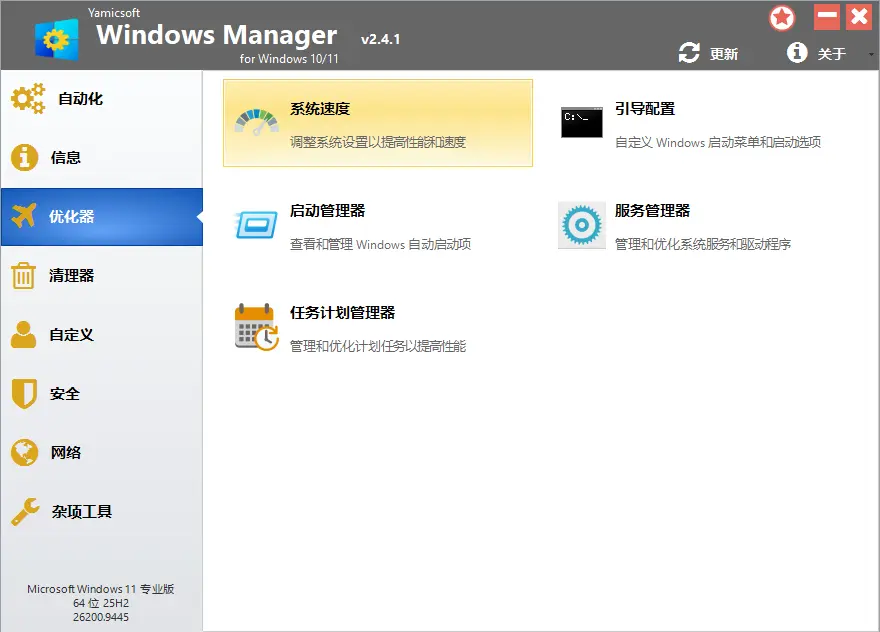The image size is (880, 632).
Task: Switch to the 网络 tab label
Action: pos(66,452)
